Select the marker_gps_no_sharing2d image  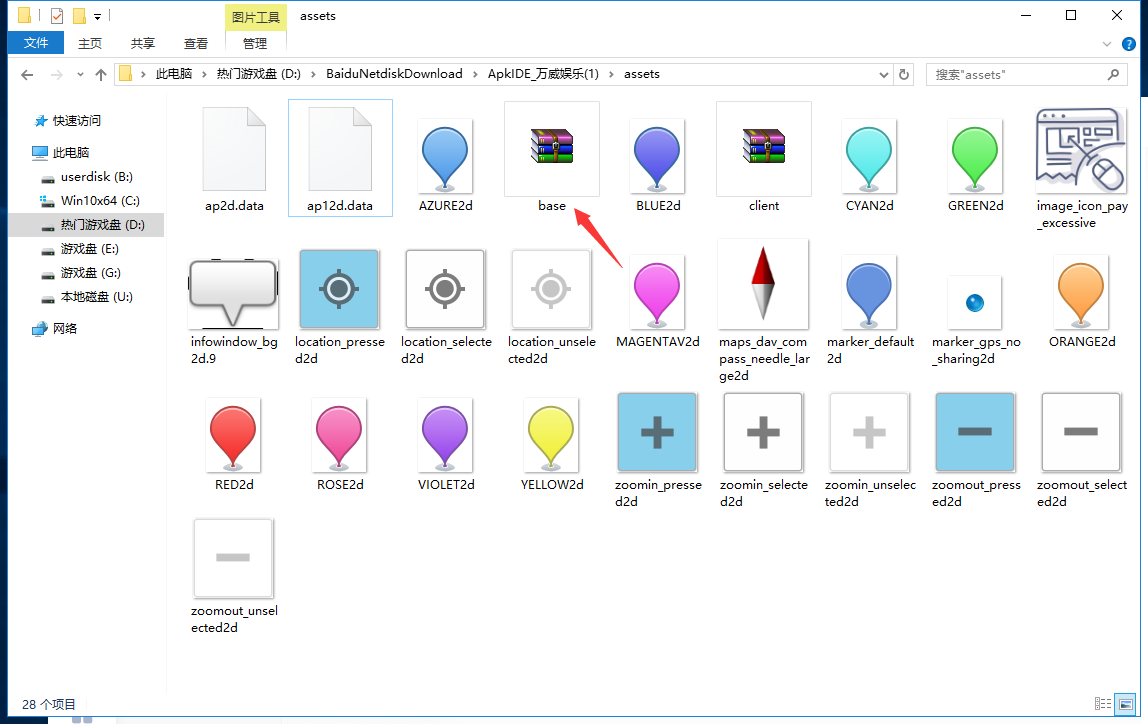click(x=974, y=302)
